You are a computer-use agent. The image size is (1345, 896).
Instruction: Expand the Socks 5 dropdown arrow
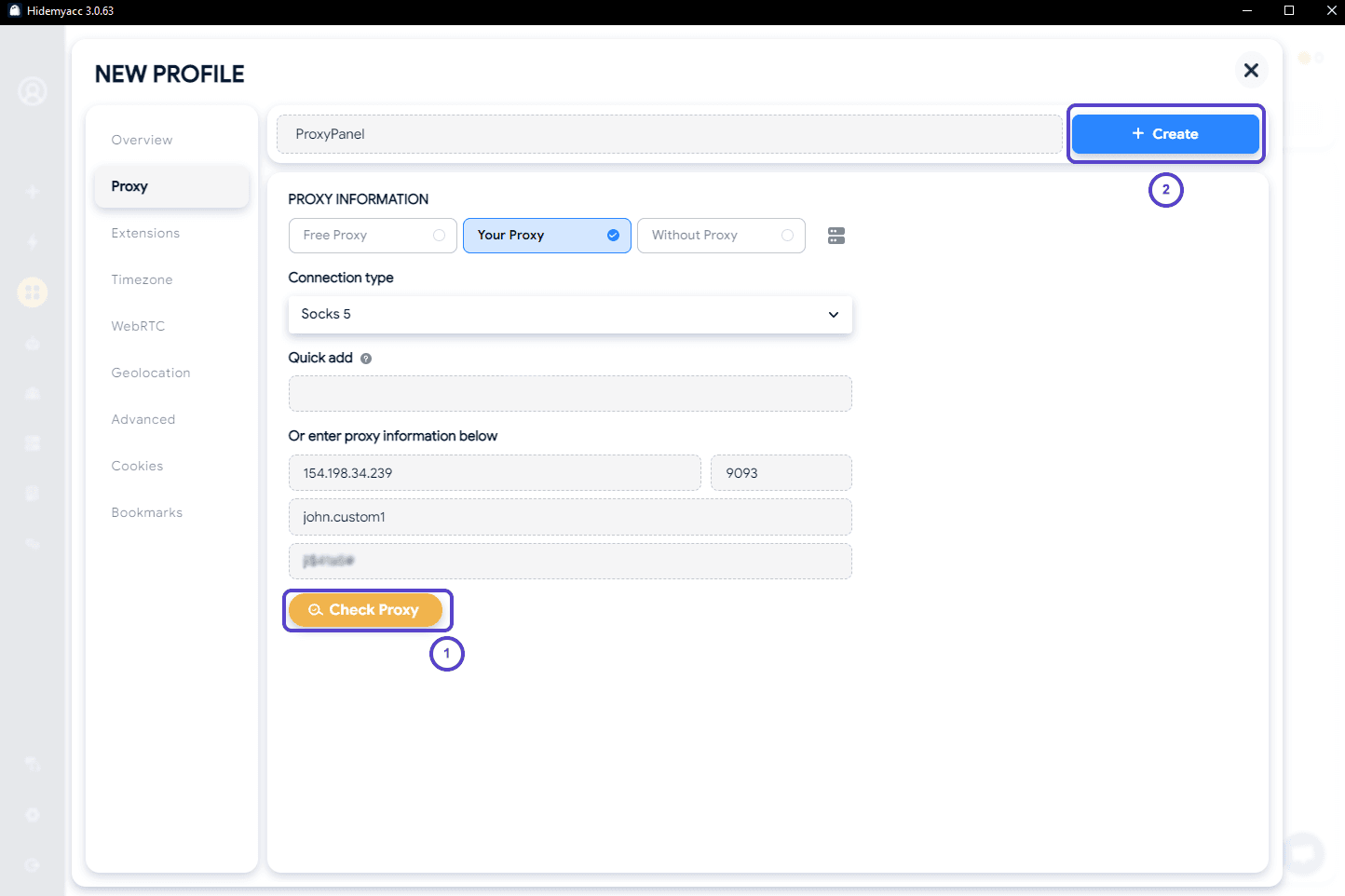(833, 315)
